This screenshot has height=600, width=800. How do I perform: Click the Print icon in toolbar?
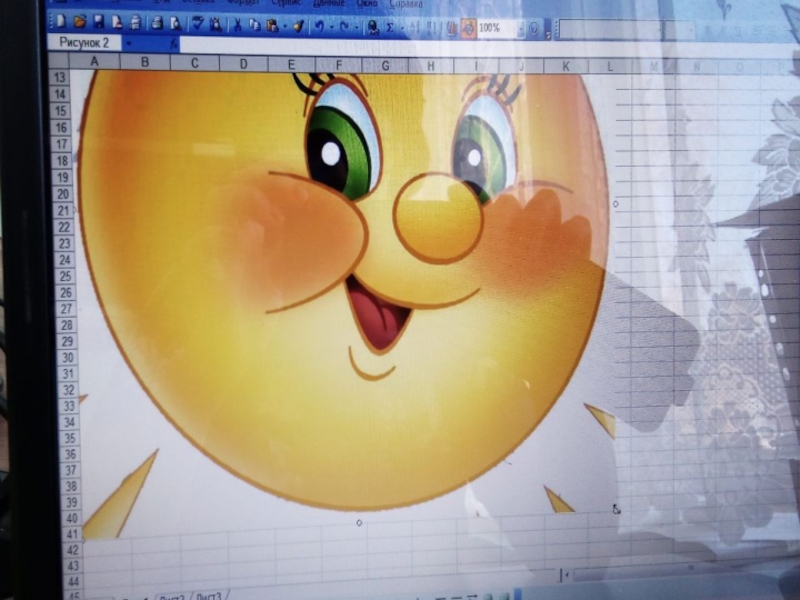pyautogui.click(x=158, y=23)
